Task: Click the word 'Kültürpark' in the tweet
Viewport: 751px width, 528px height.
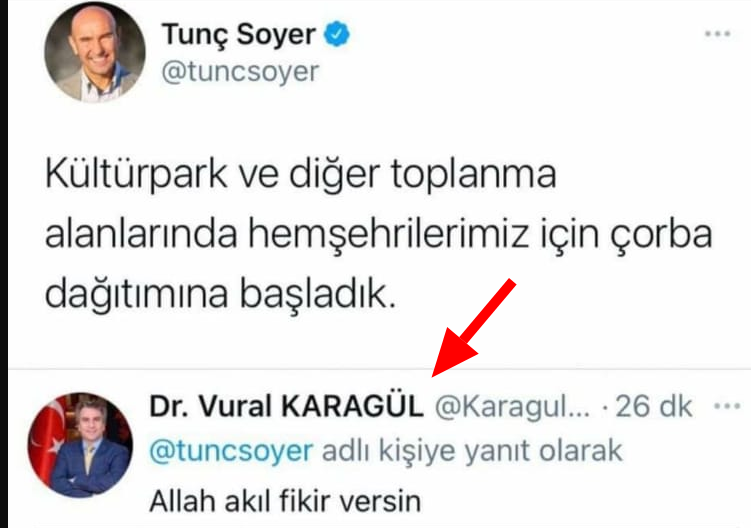Action: pyautogui.click(x=136, y=174)
